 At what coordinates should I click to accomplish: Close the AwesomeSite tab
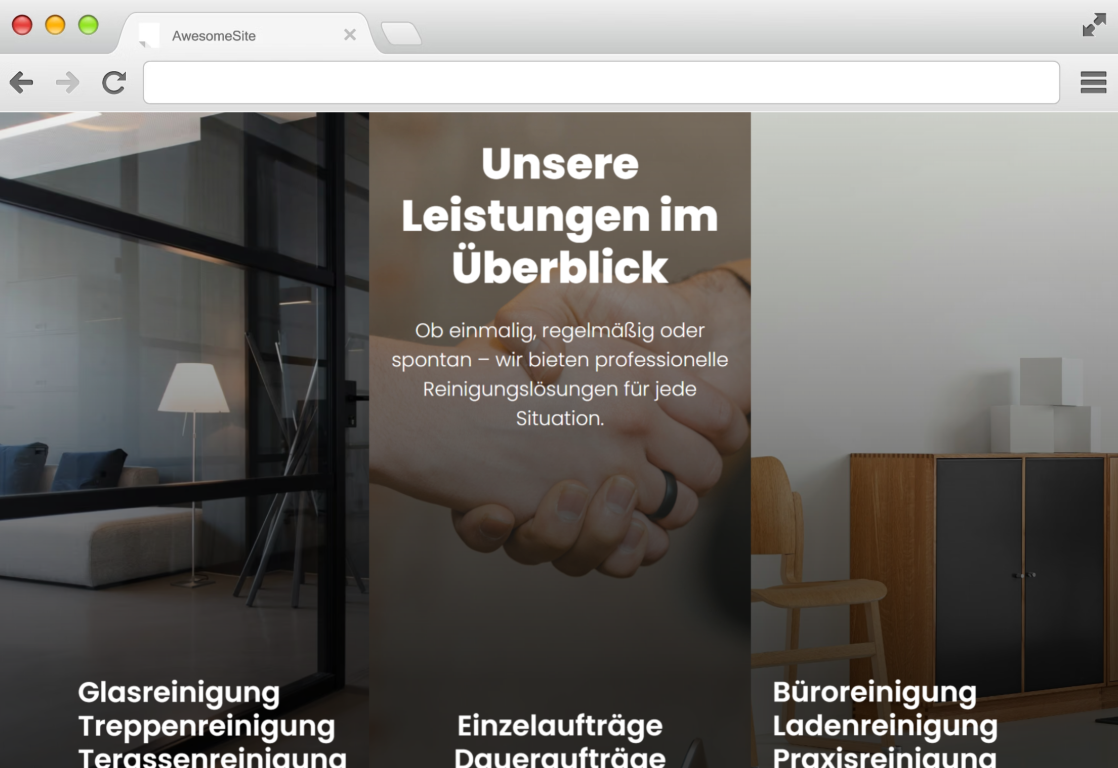(x=349, y=34)
